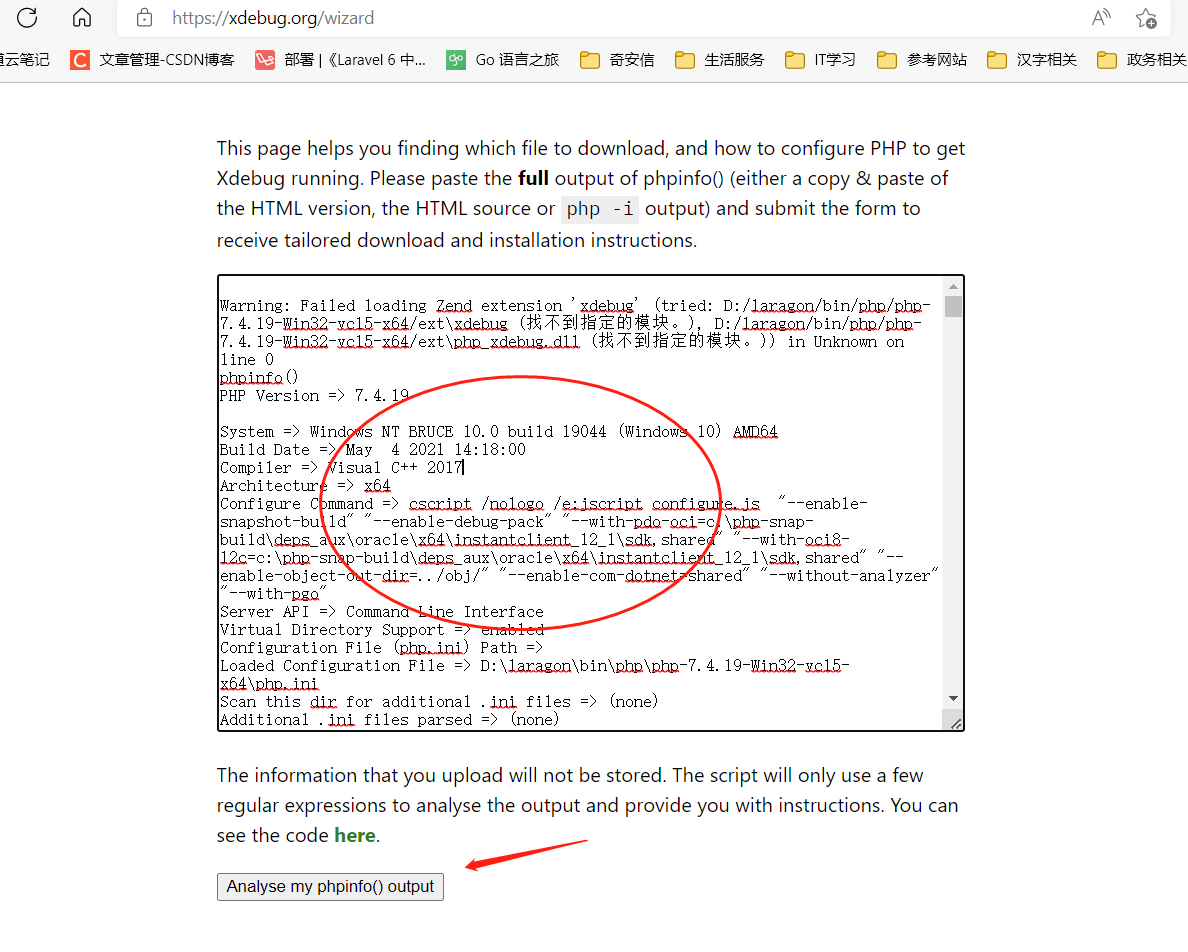Open the 政务相关 bookmarks folder
Screen dimensions: 1188x952
pos(1141,60)
